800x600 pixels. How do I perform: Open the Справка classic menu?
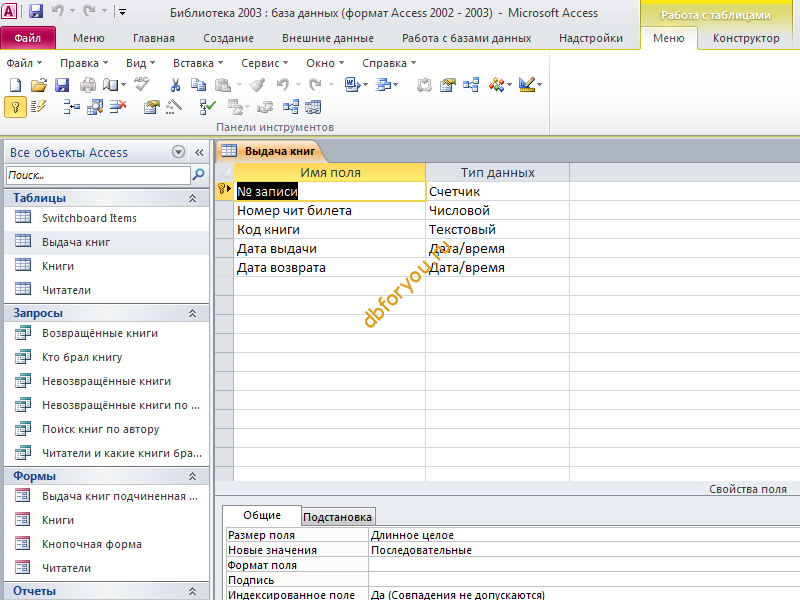pos(389,63)
